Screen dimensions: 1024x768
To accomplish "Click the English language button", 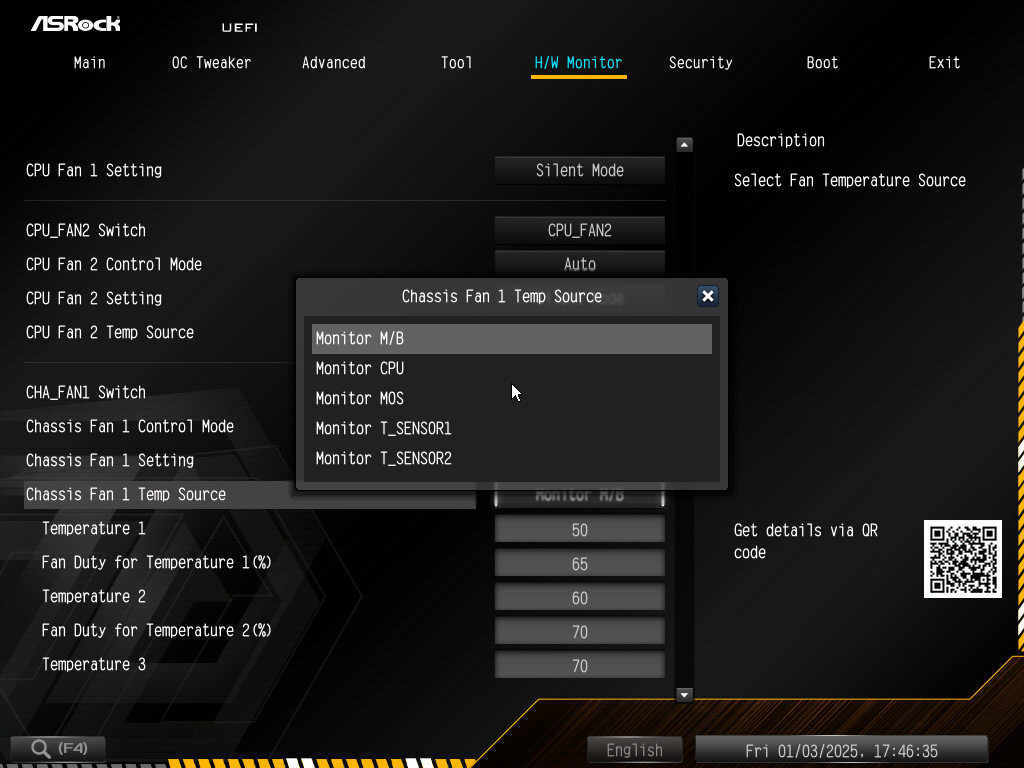I will point(634,750).
